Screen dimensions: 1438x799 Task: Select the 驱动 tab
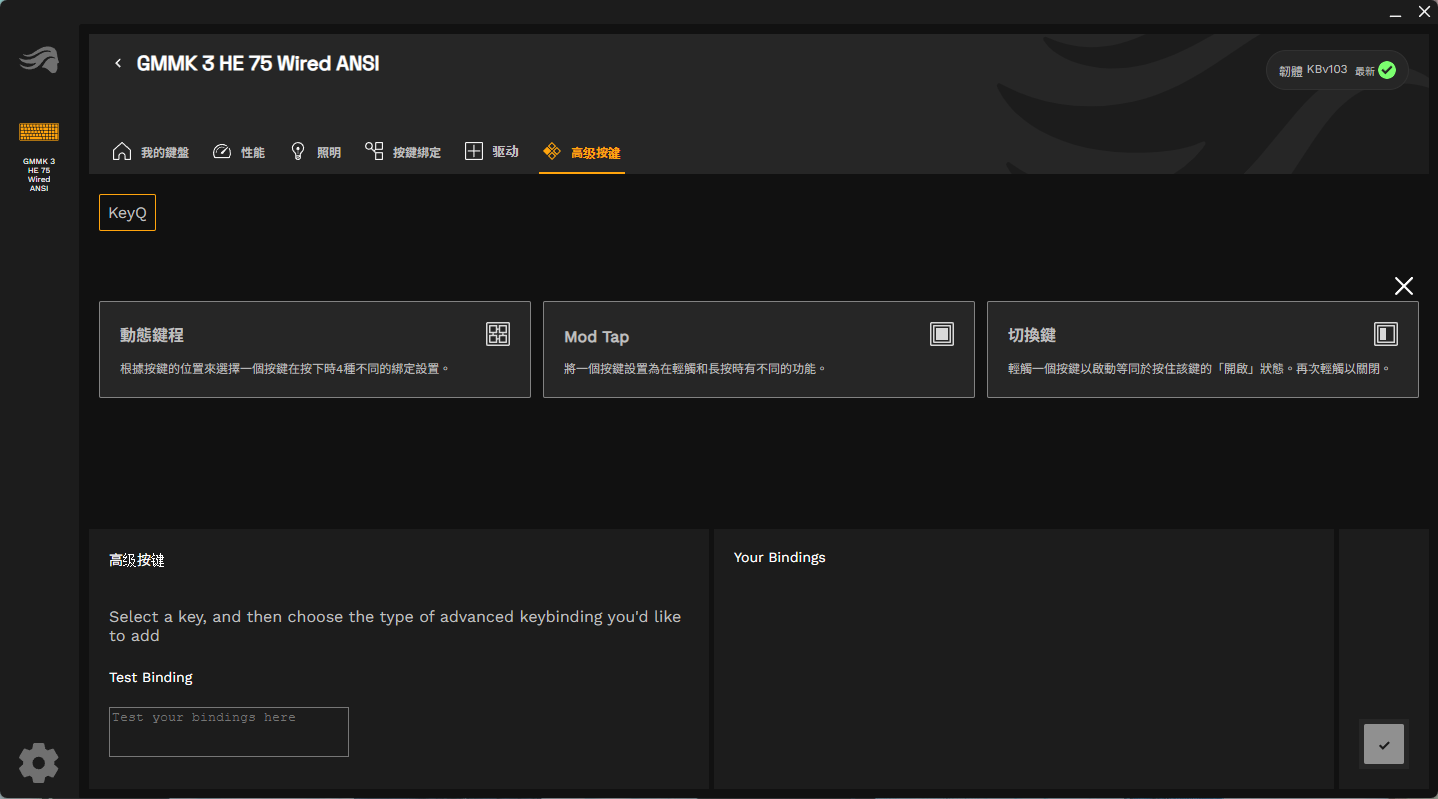[492, 152]
